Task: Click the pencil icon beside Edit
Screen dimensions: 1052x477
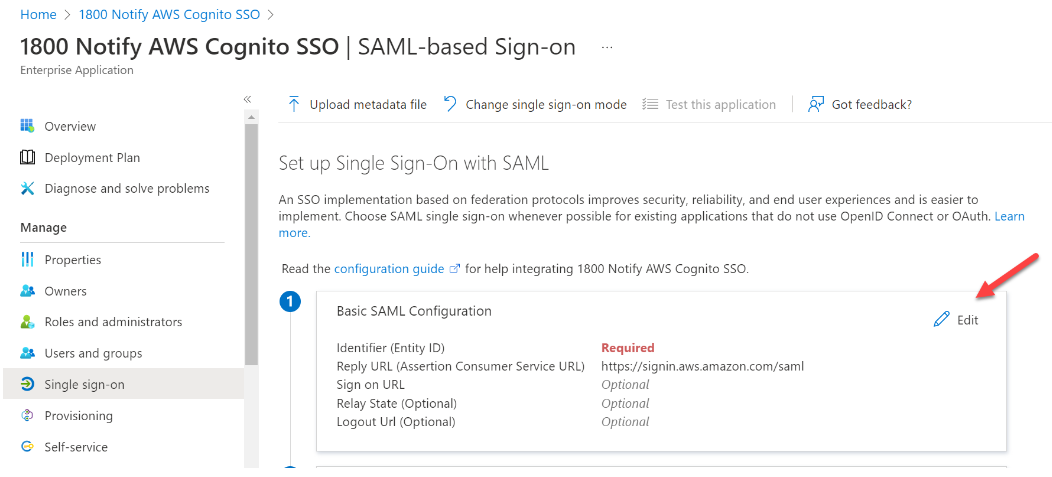Action: tap(942, 319)
